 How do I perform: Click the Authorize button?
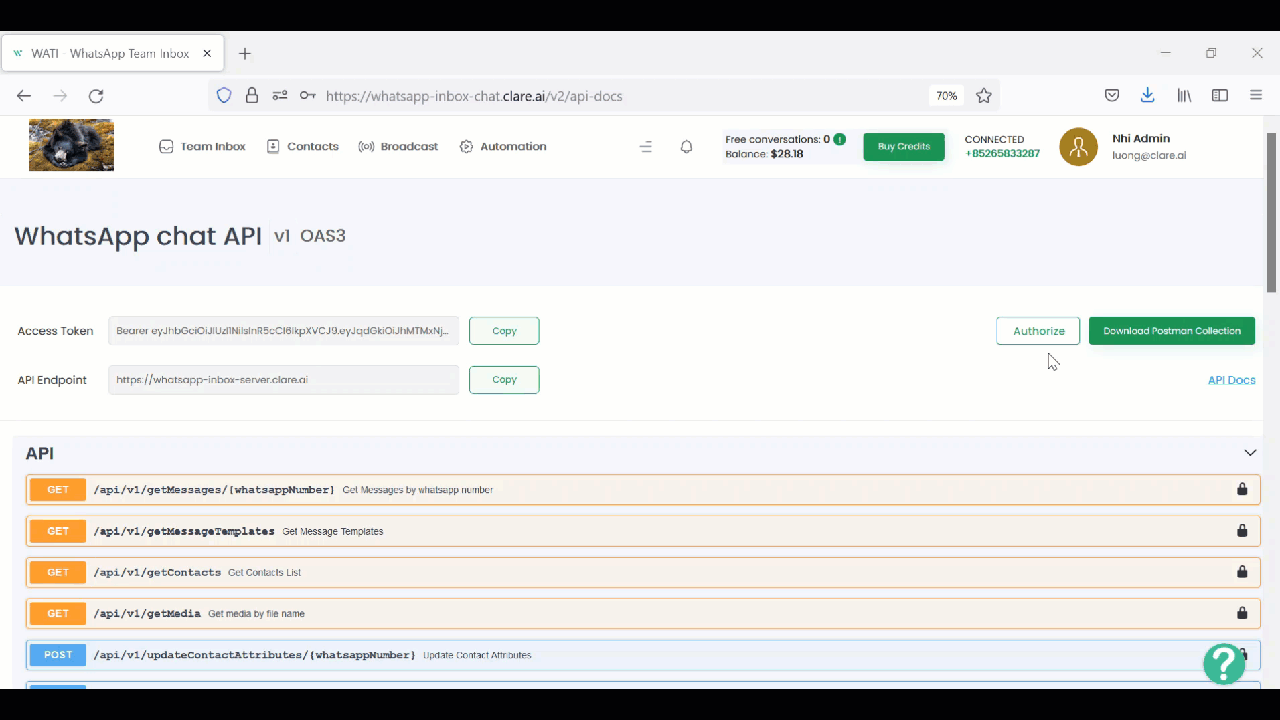1038,331
